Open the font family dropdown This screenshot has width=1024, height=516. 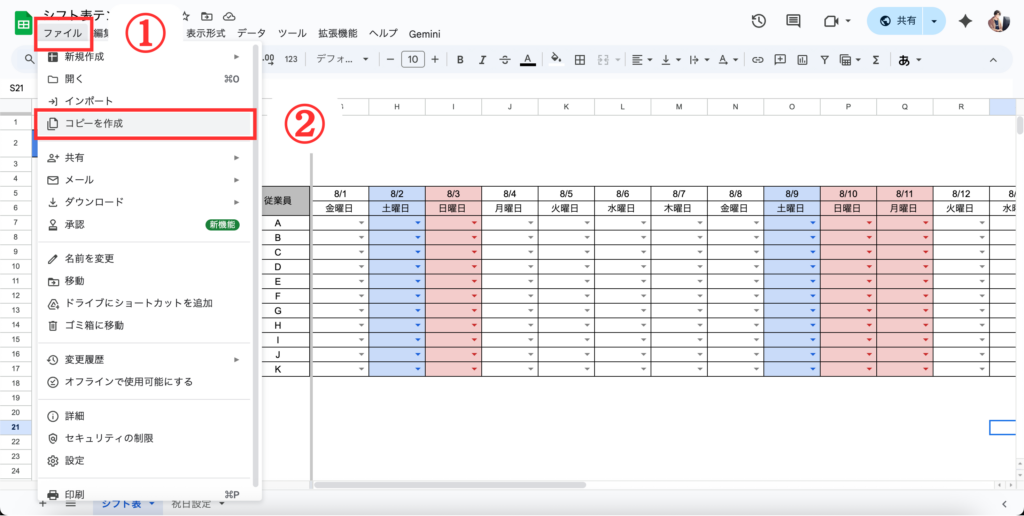[x=342, y=59]
